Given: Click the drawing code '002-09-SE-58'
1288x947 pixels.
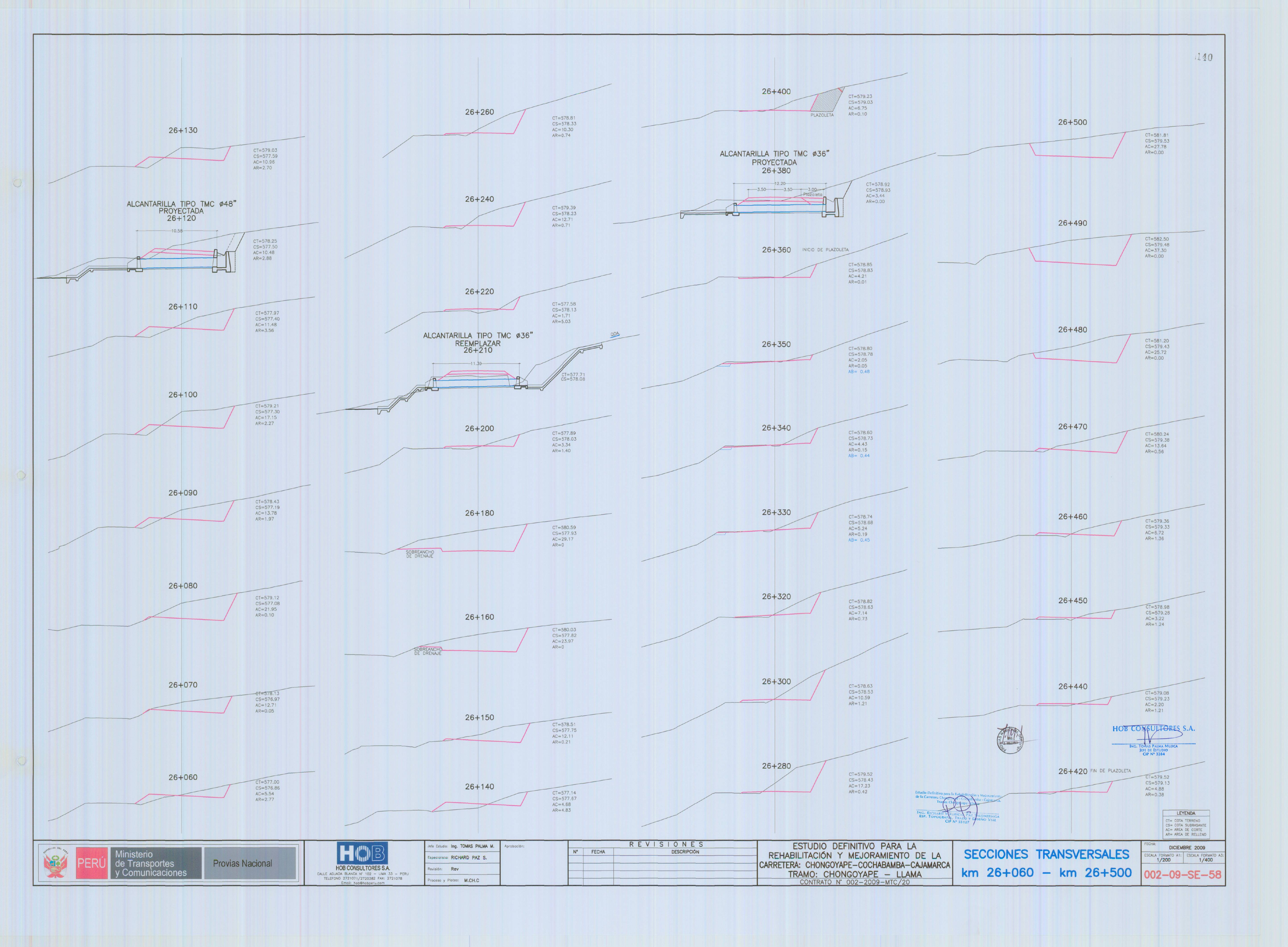Looking at the screenshot, I should tap(1182, 875).
